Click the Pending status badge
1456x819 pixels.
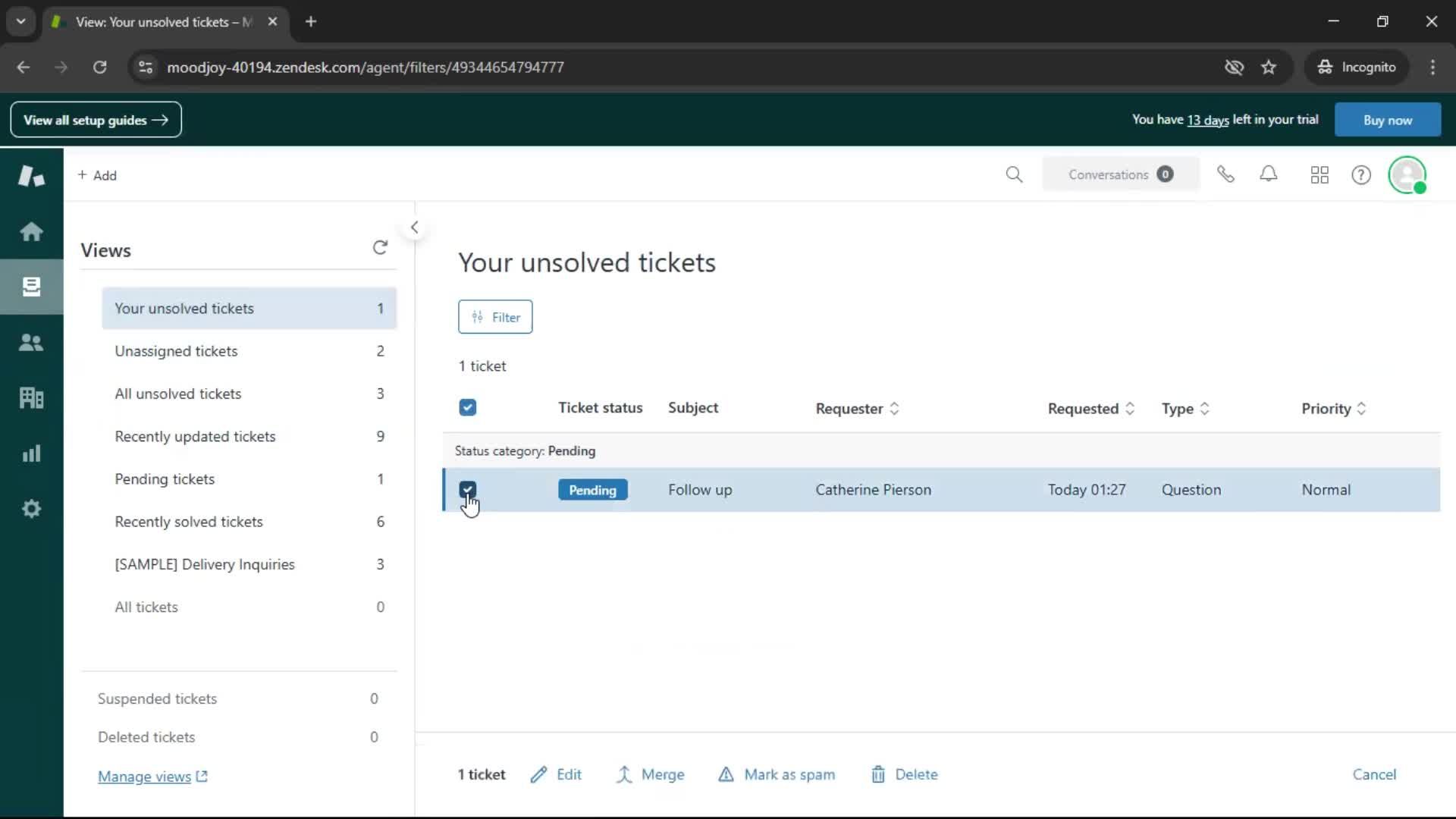tap(592, 490)
